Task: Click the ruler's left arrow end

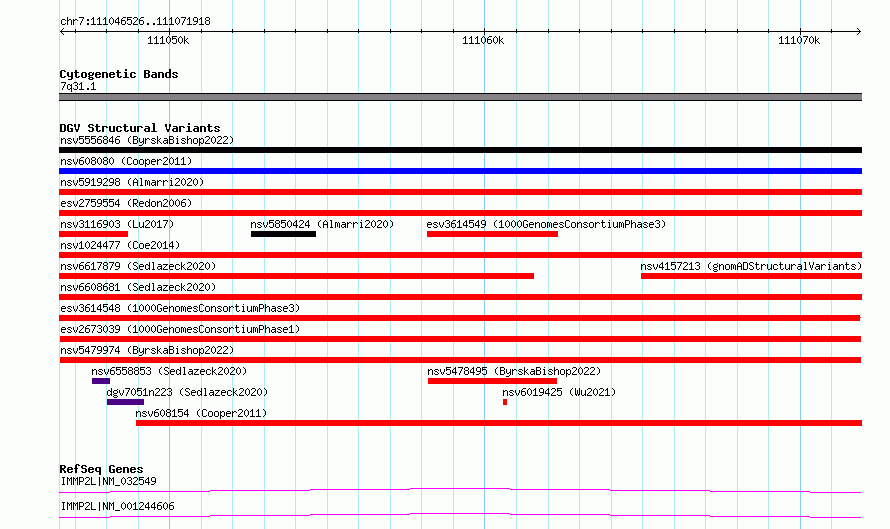Action: point(62,31)
